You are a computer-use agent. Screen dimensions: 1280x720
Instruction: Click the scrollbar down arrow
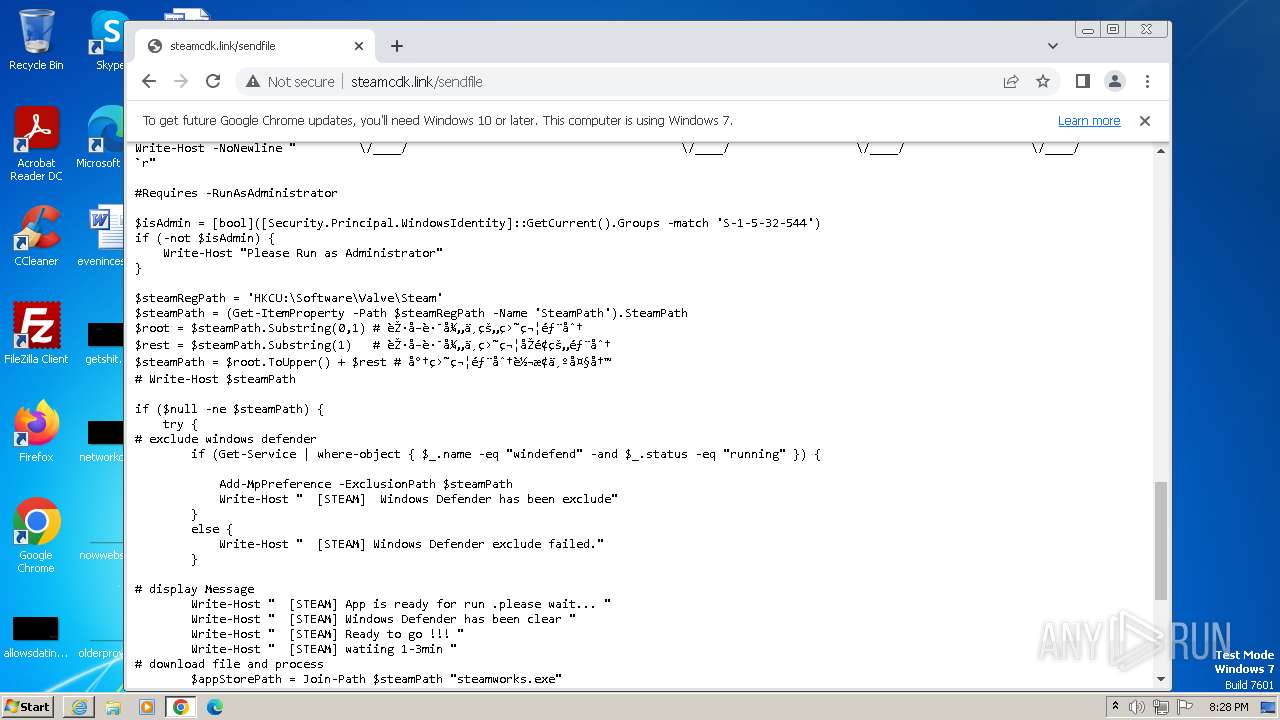1161,679
